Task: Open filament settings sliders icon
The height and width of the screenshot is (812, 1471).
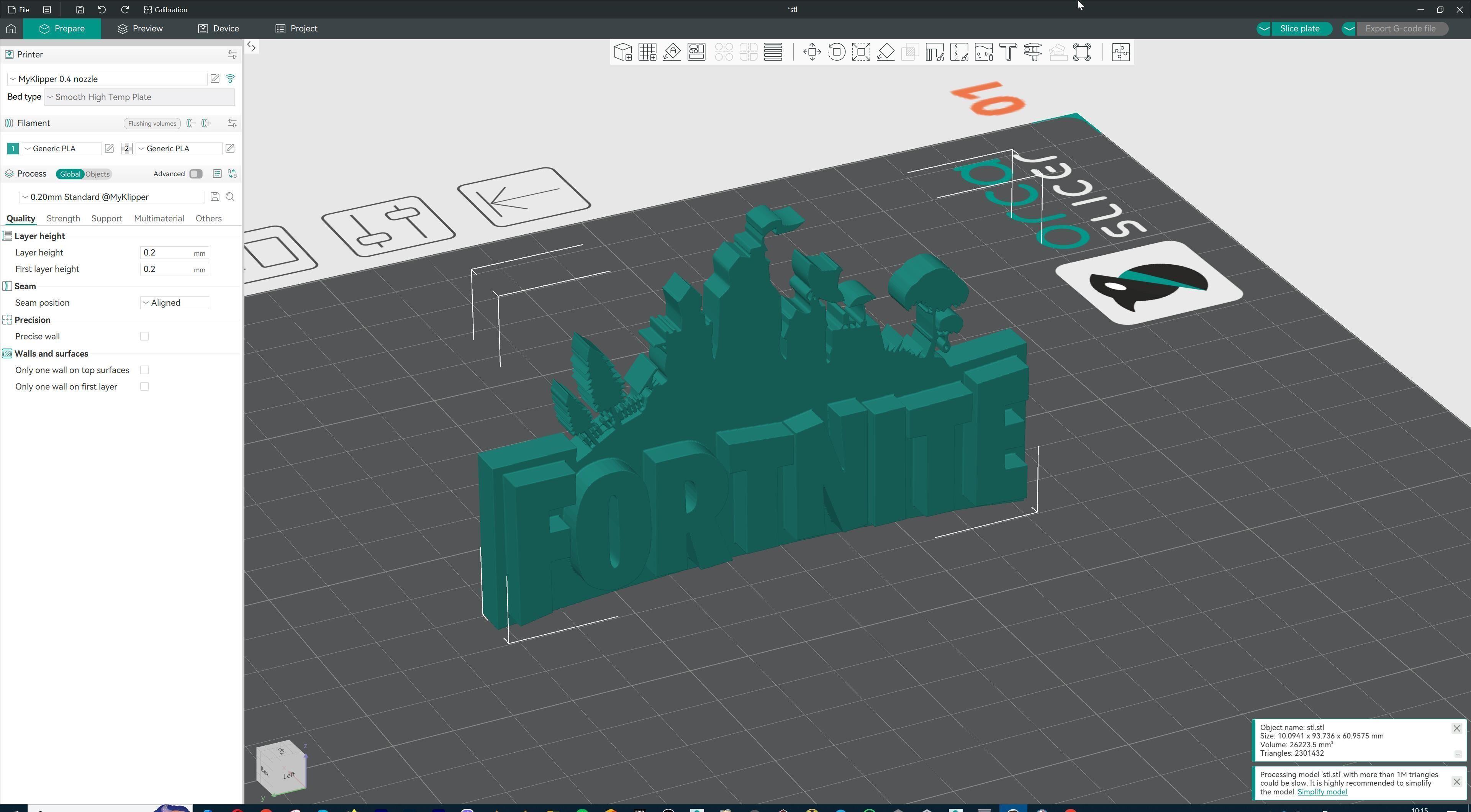Action: tap(232, 123)
